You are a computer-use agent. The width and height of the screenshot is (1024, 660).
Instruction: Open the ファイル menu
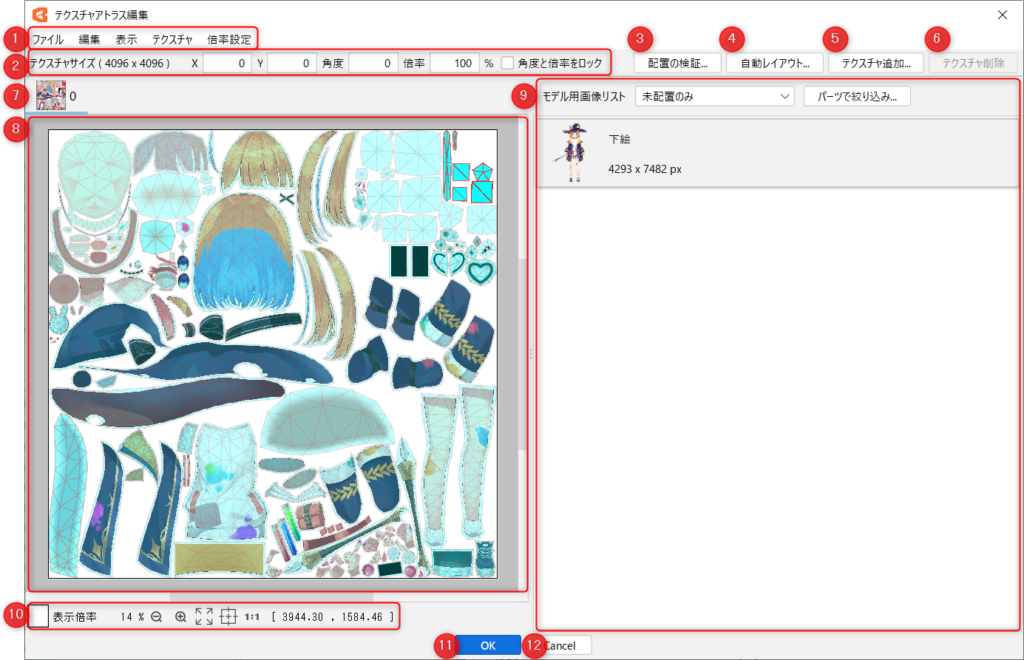(47, 40)
